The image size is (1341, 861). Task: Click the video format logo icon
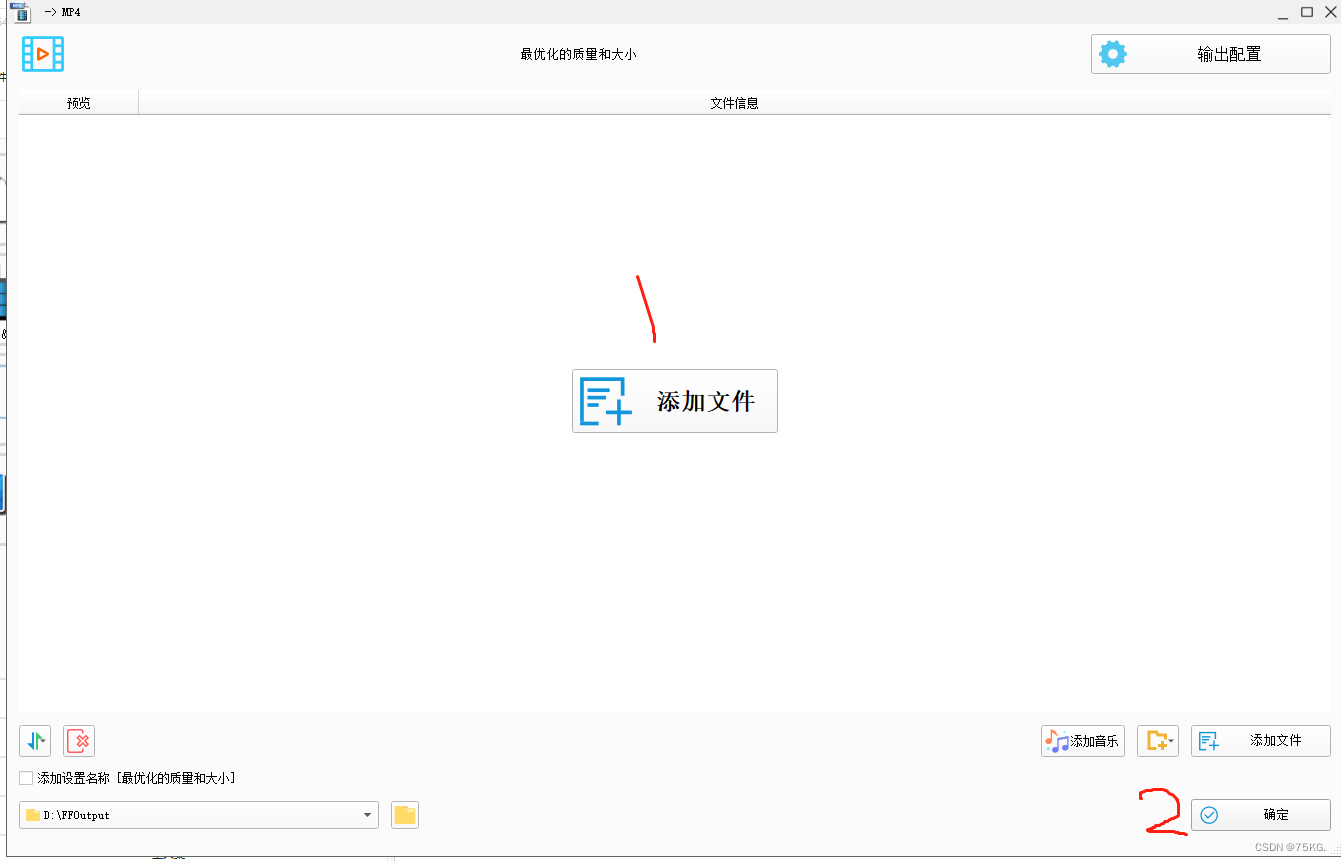pyautogui.click(x=43, y=54)
